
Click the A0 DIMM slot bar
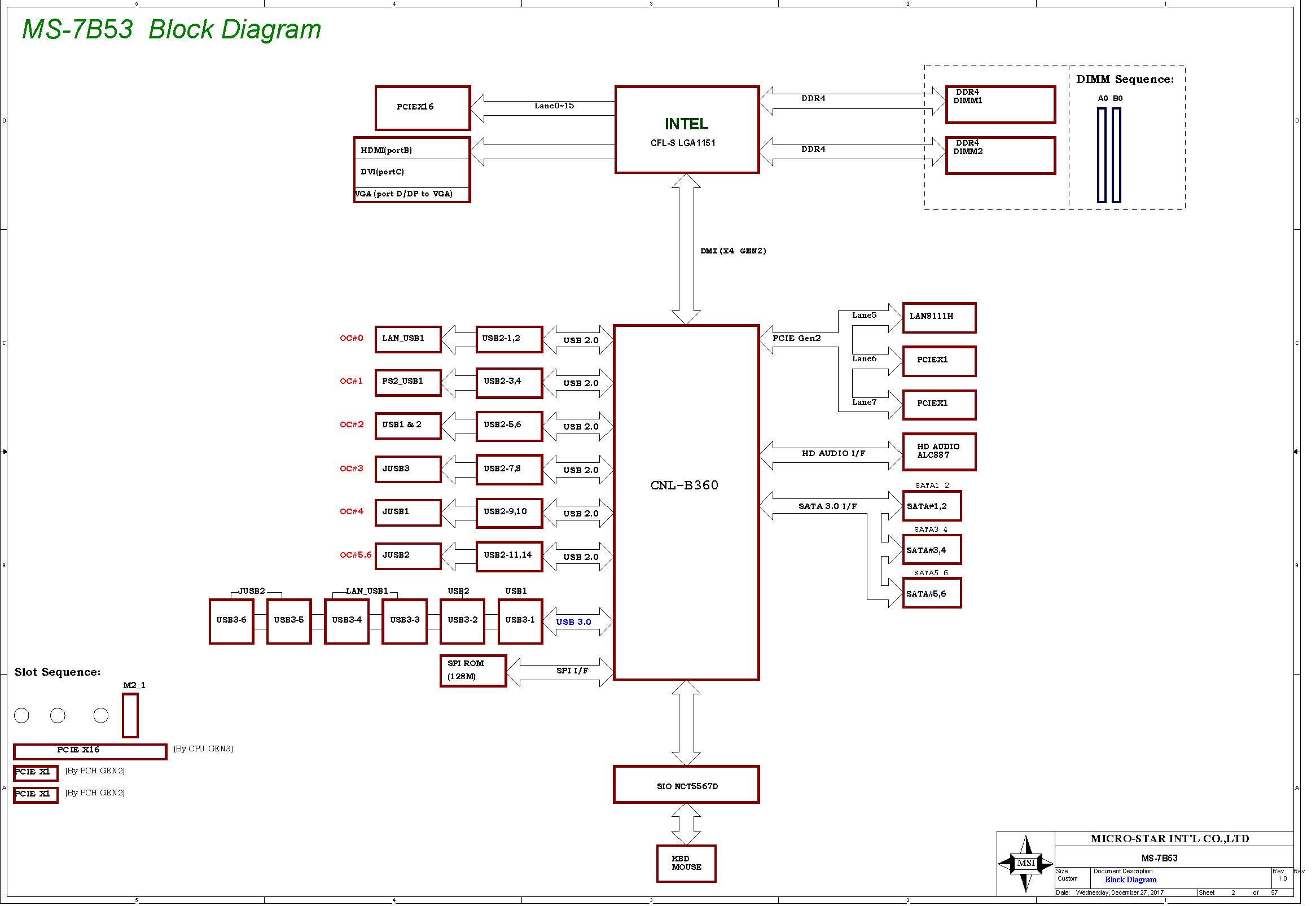1102,155
